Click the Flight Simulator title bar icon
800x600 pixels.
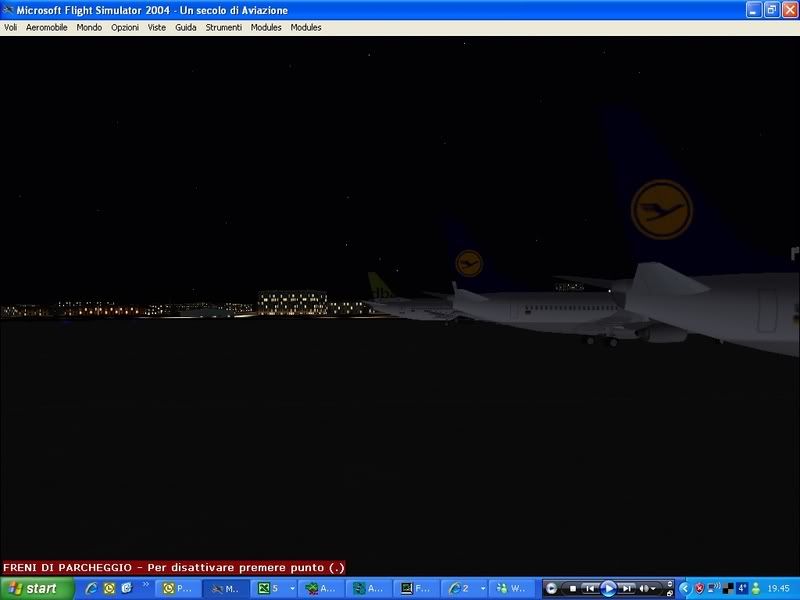[8, 10]
